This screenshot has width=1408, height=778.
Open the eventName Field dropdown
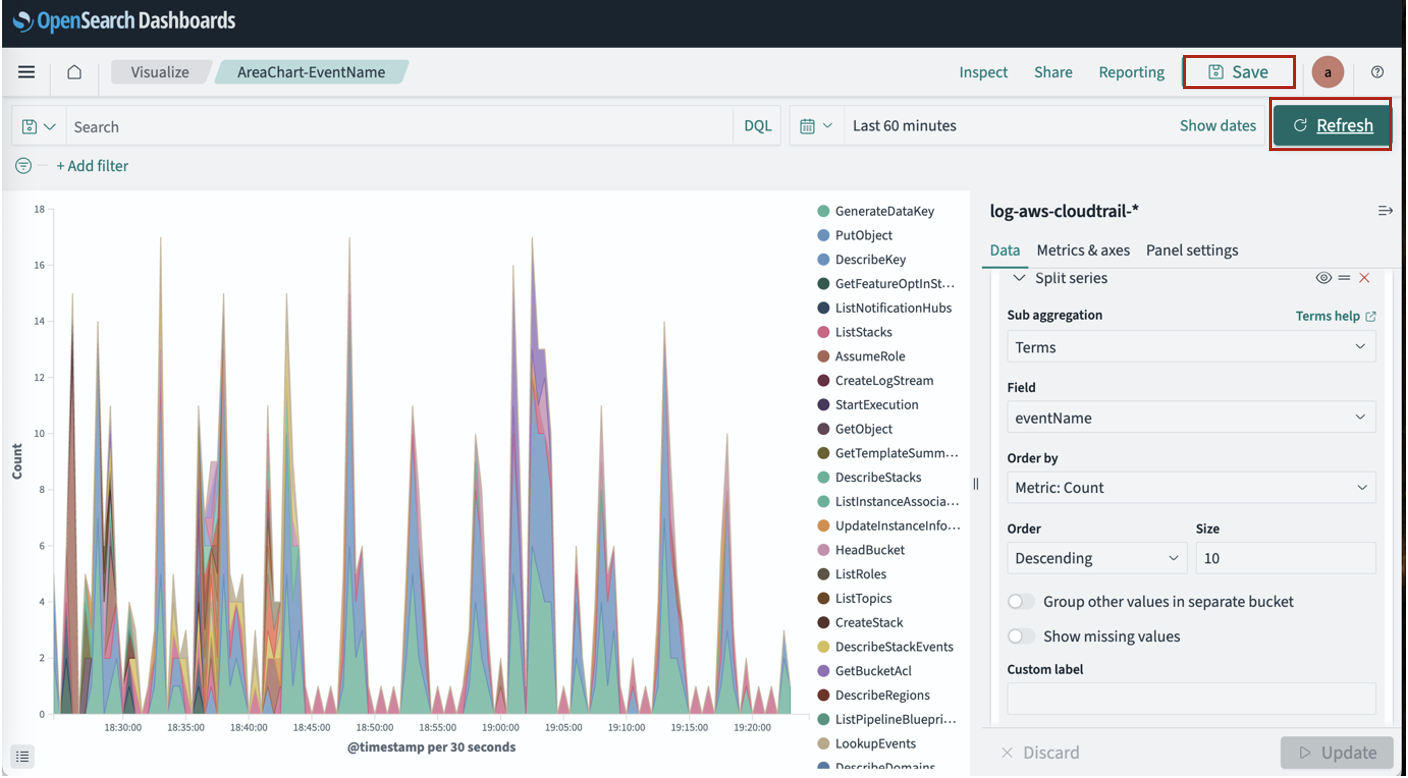(1190, 418)
